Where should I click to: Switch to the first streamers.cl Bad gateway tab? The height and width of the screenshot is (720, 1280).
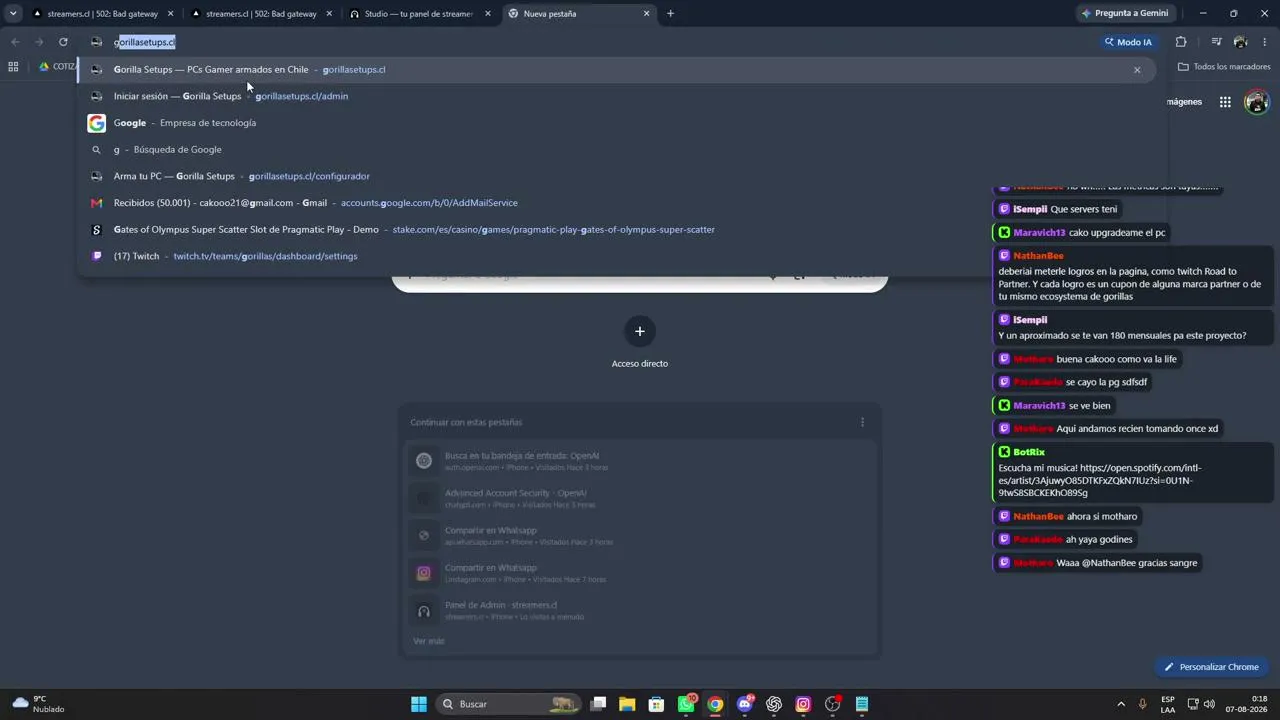[x=102, y=14]
